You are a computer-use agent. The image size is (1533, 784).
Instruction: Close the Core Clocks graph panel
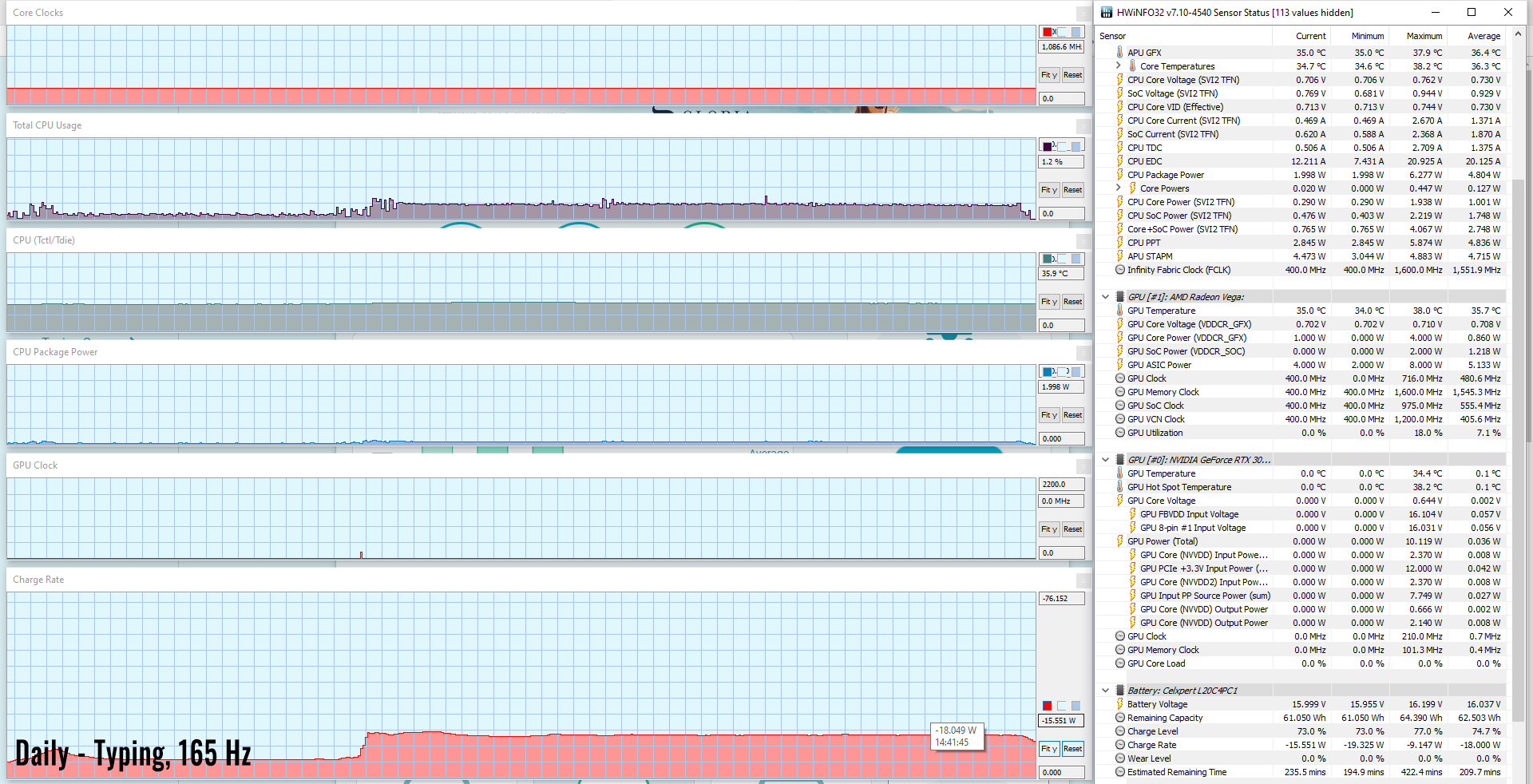pyautogui.click(x=1083, y=13)
